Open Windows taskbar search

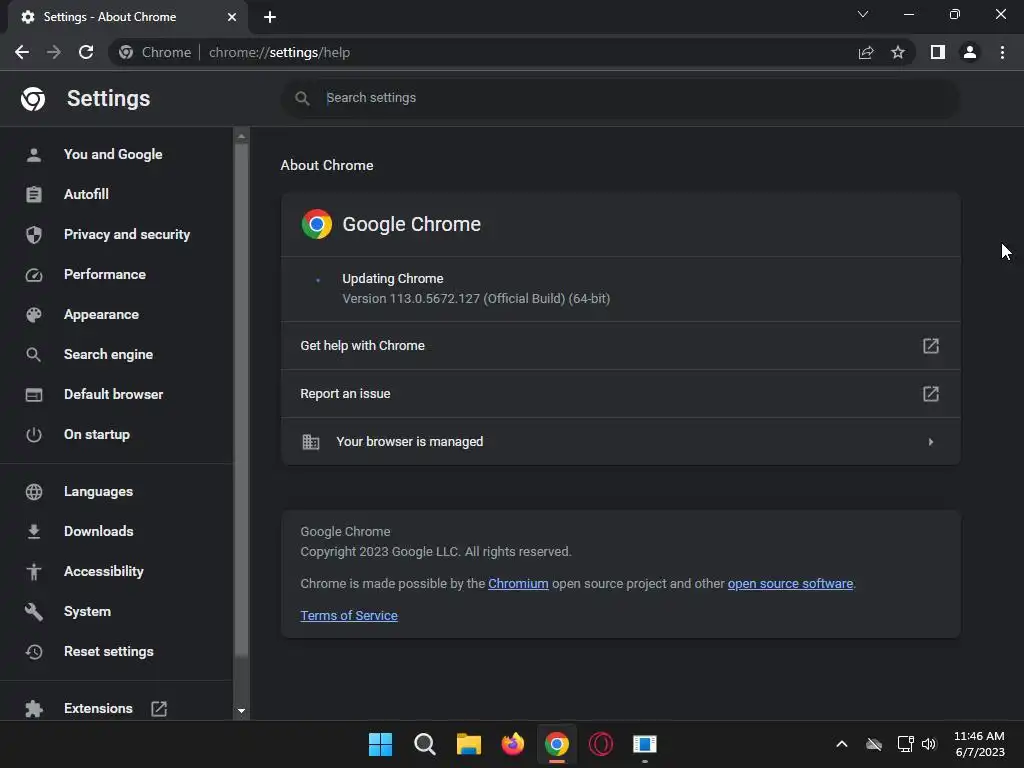point(424,744)
